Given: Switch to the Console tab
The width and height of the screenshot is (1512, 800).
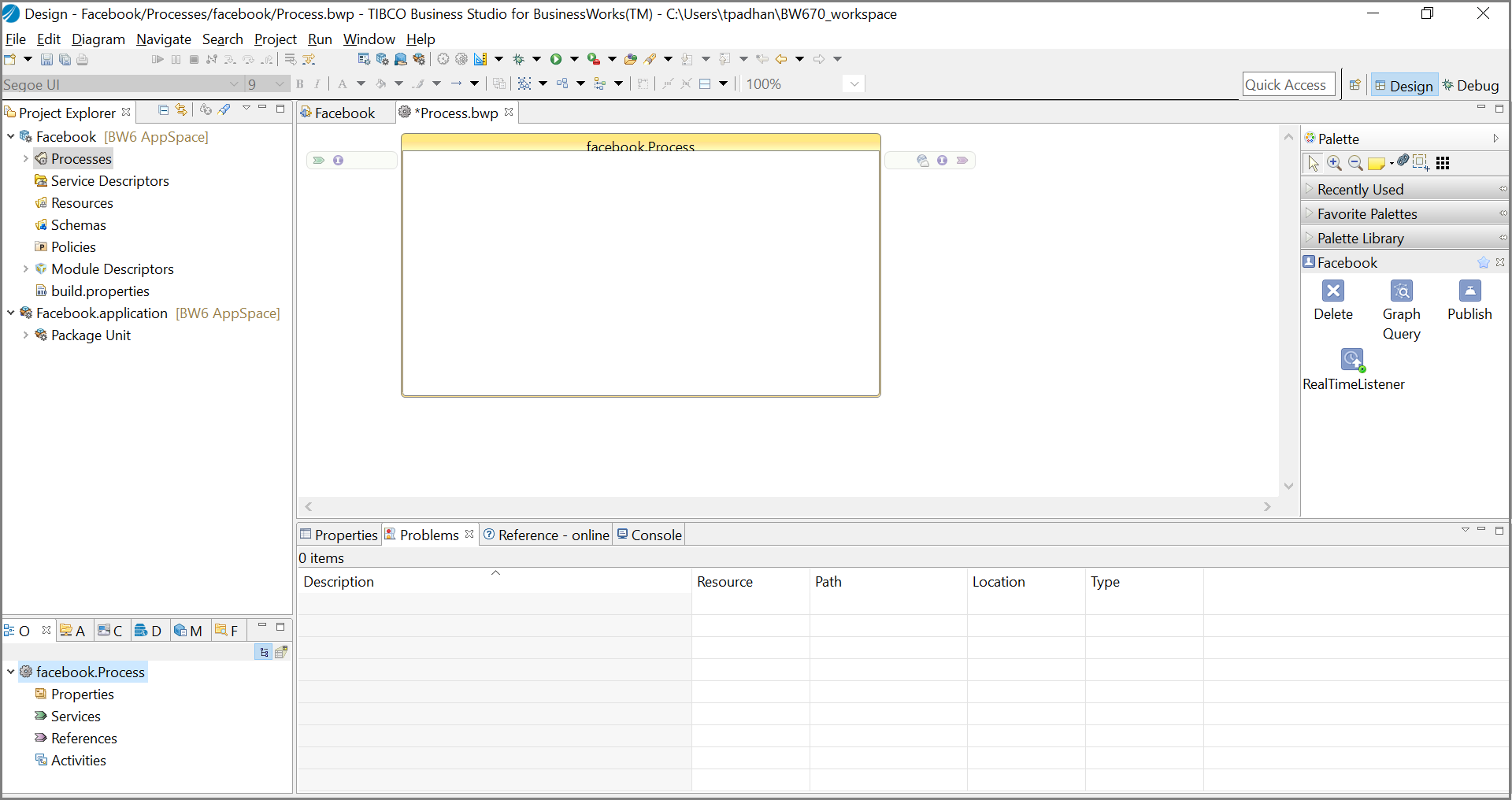Looking at the screenshot, I should (x=650, y=535).
